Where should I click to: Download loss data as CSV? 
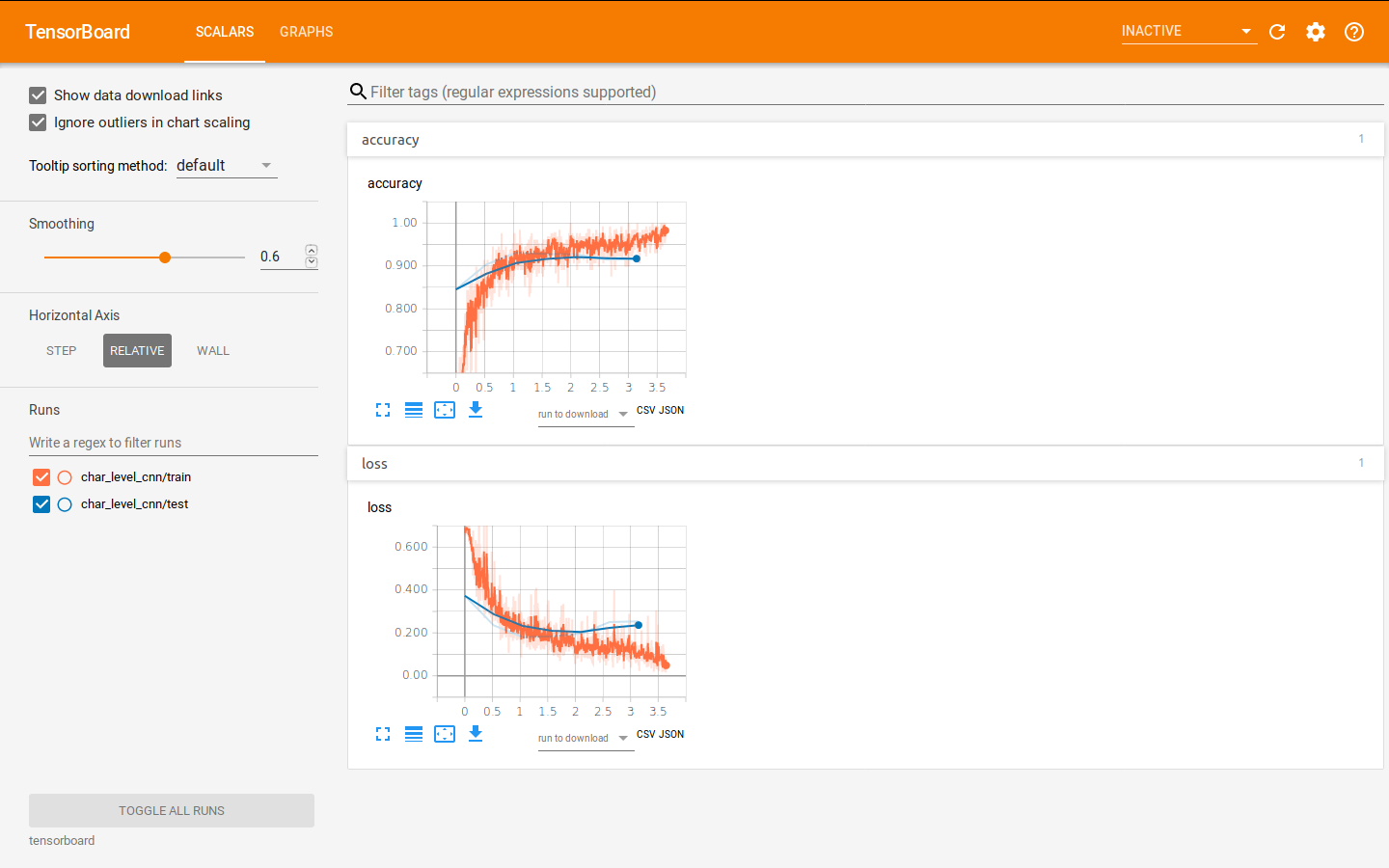(646, 734)
